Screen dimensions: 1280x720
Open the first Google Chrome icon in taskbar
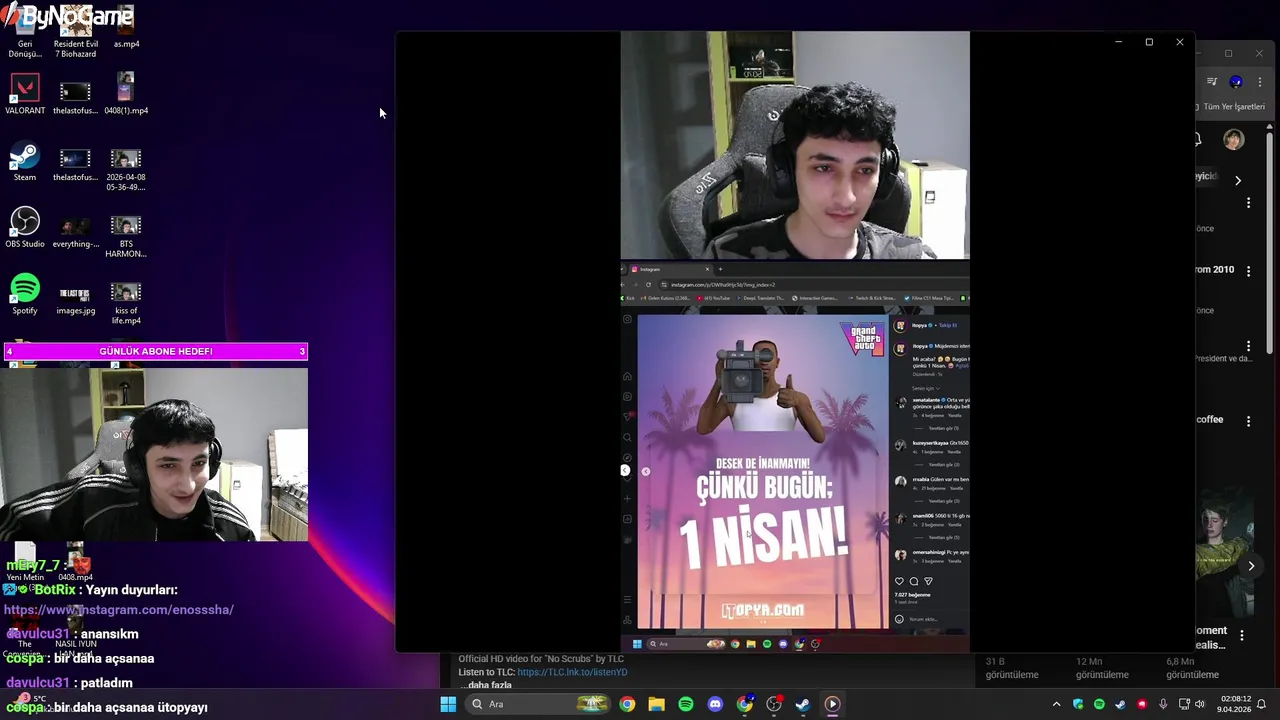coord(627,704)
